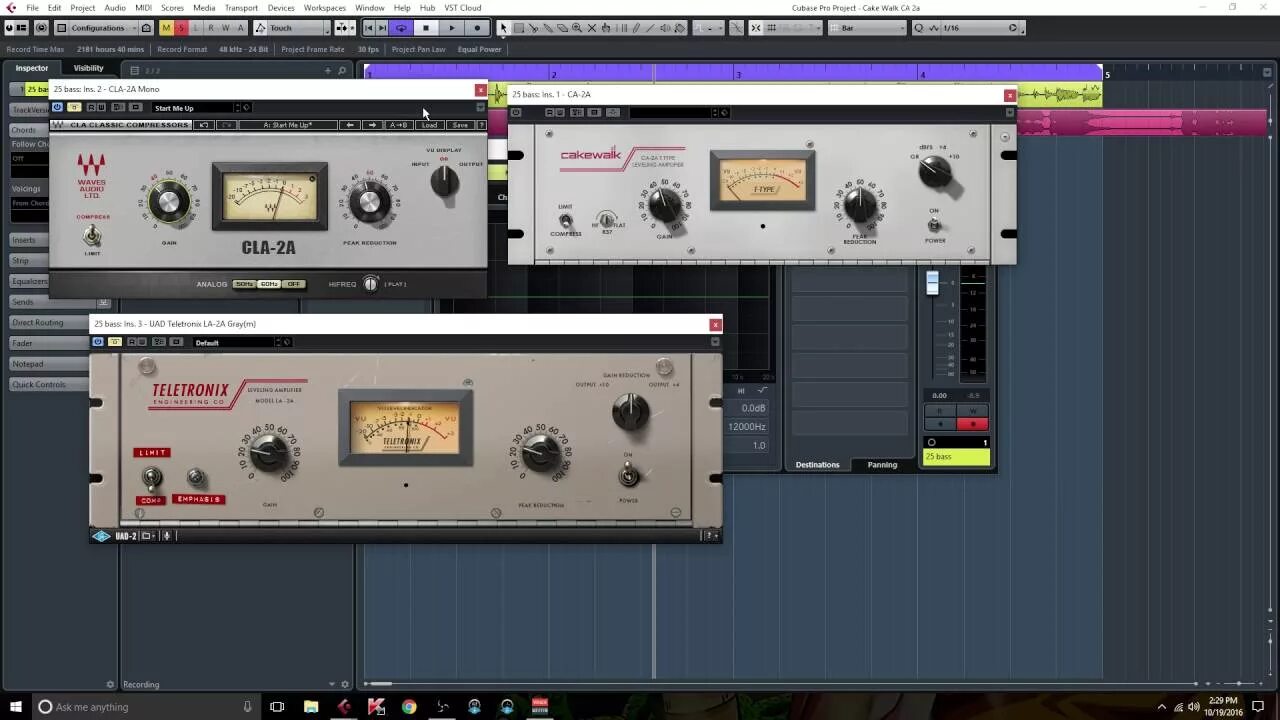The width and height of the screenshot is (1280, 720).
Task: Toggle CLA-2A plugin power activate button
Action: (57, 107)
